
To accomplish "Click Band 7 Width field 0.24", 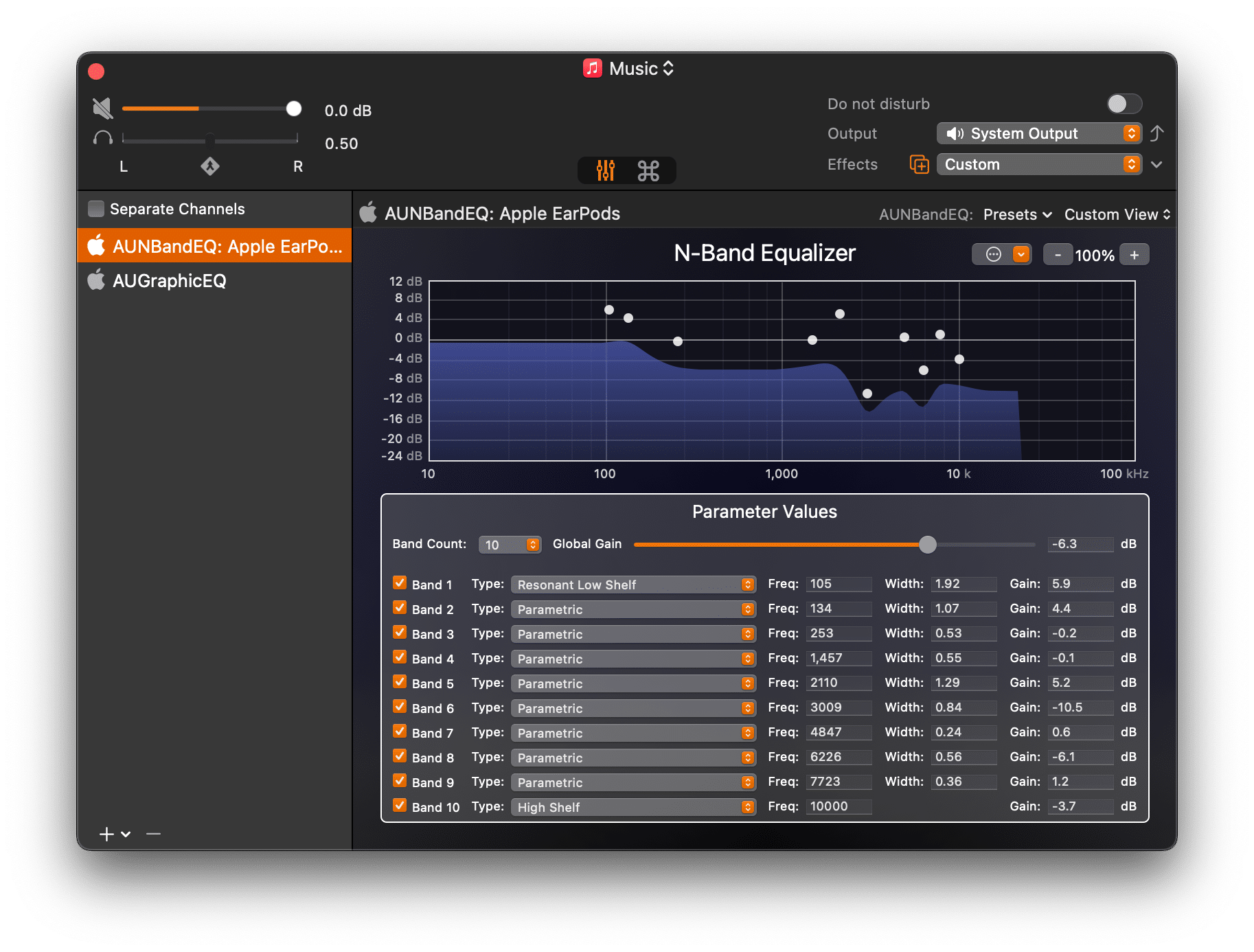I will click(964, 732).
